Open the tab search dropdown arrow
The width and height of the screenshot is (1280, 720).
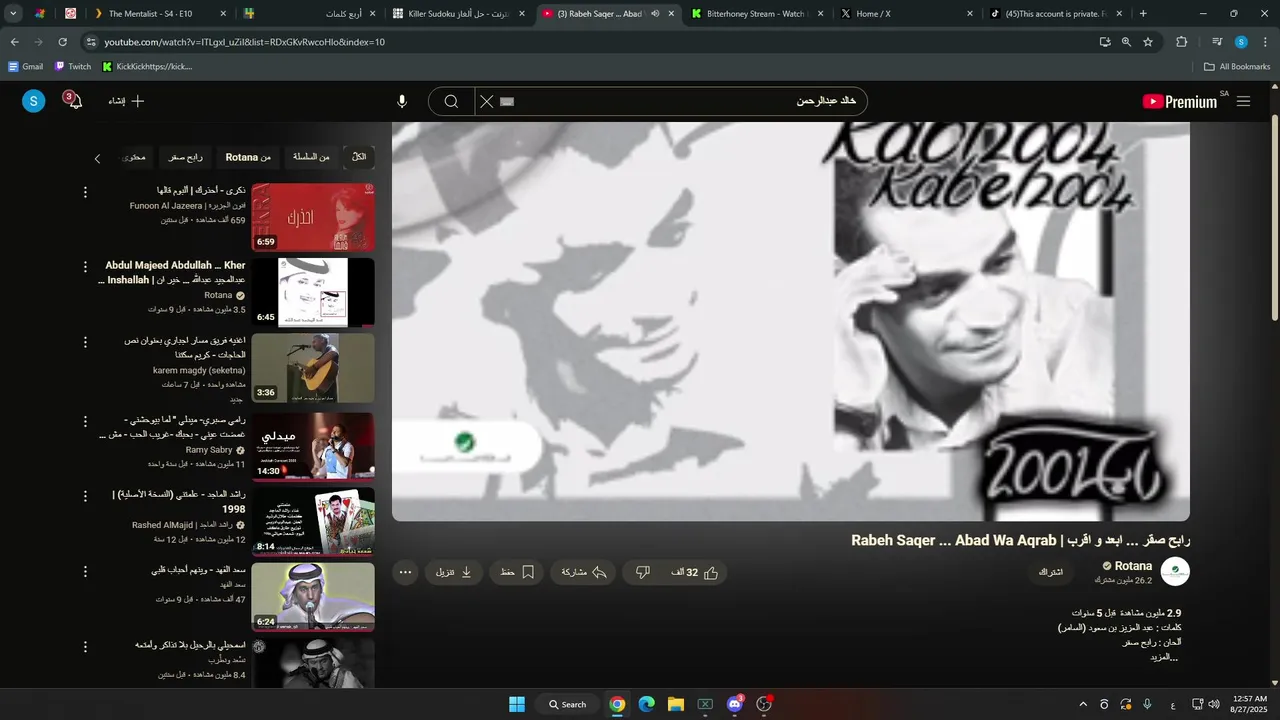tap(13, 14)
